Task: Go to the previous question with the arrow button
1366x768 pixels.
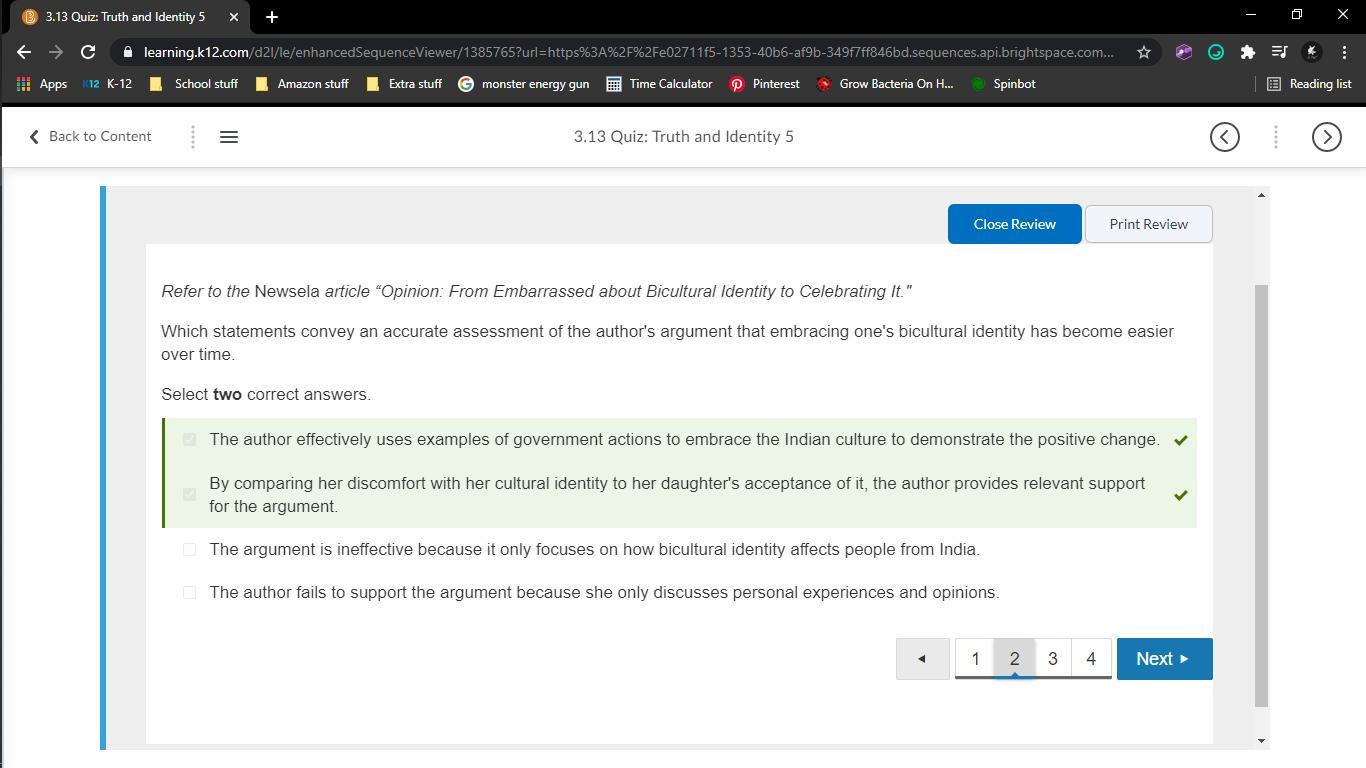Action: click(x=923, y=659)
